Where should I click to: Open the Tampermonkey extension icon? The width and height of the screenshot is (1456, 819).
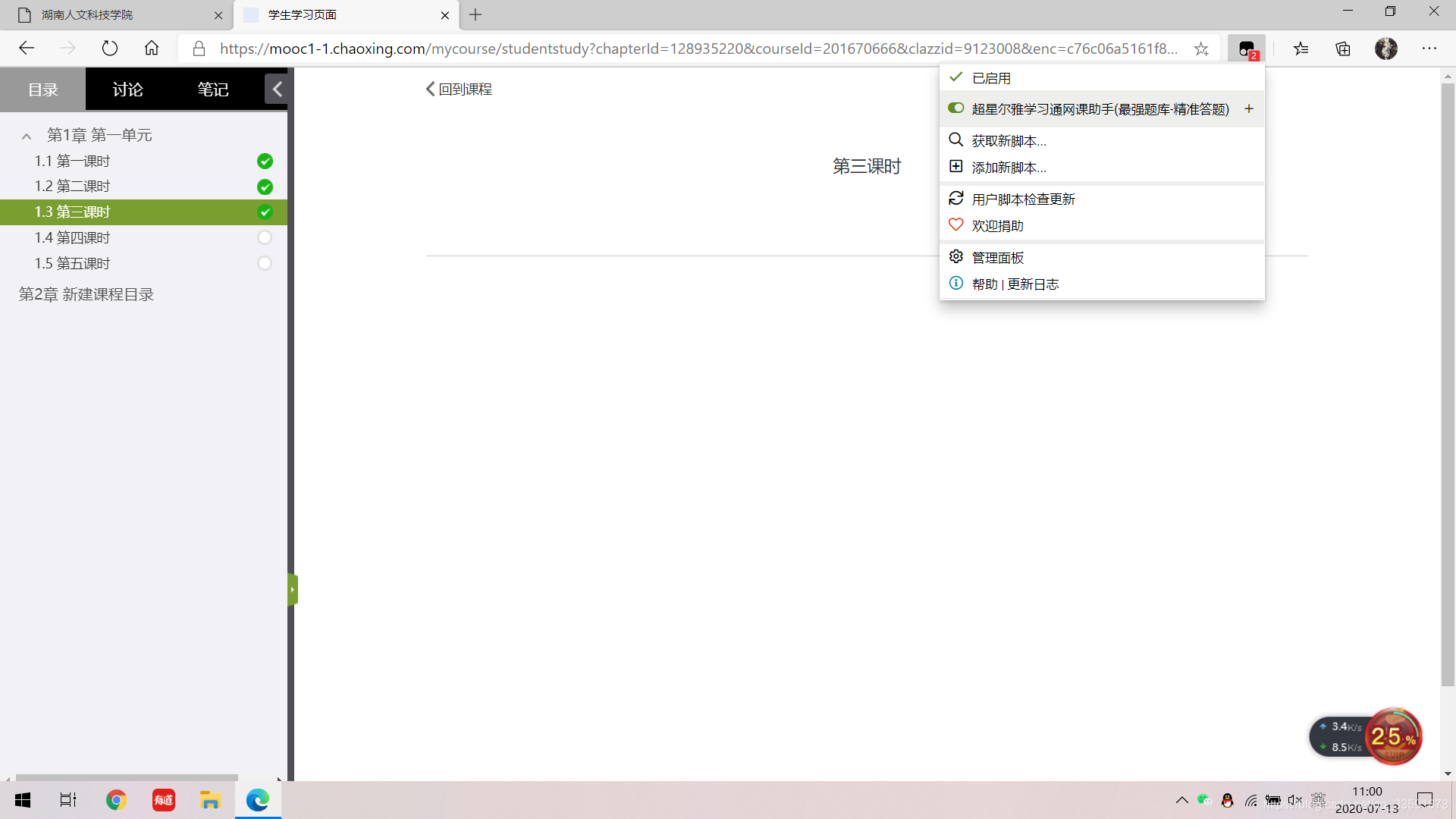(1247, 49)
